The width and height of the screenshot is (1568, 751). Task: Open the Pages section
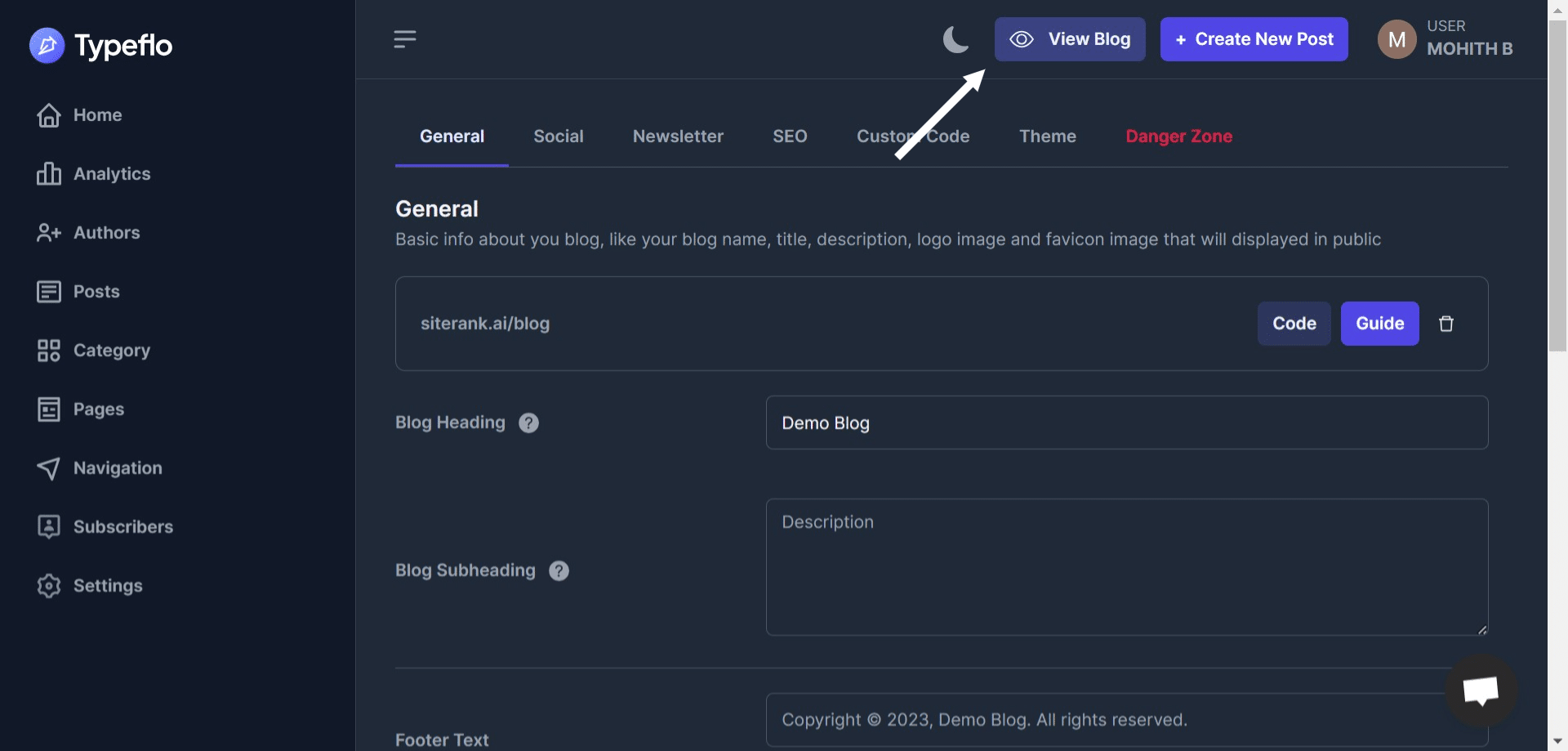[99, 409]
